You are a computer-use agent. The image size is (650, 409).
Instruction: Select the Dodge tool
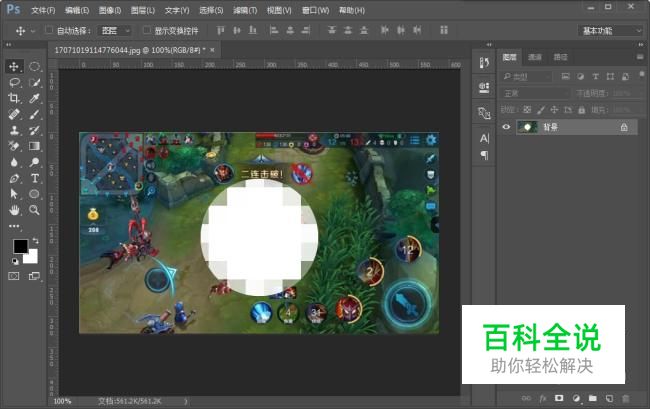34,162
